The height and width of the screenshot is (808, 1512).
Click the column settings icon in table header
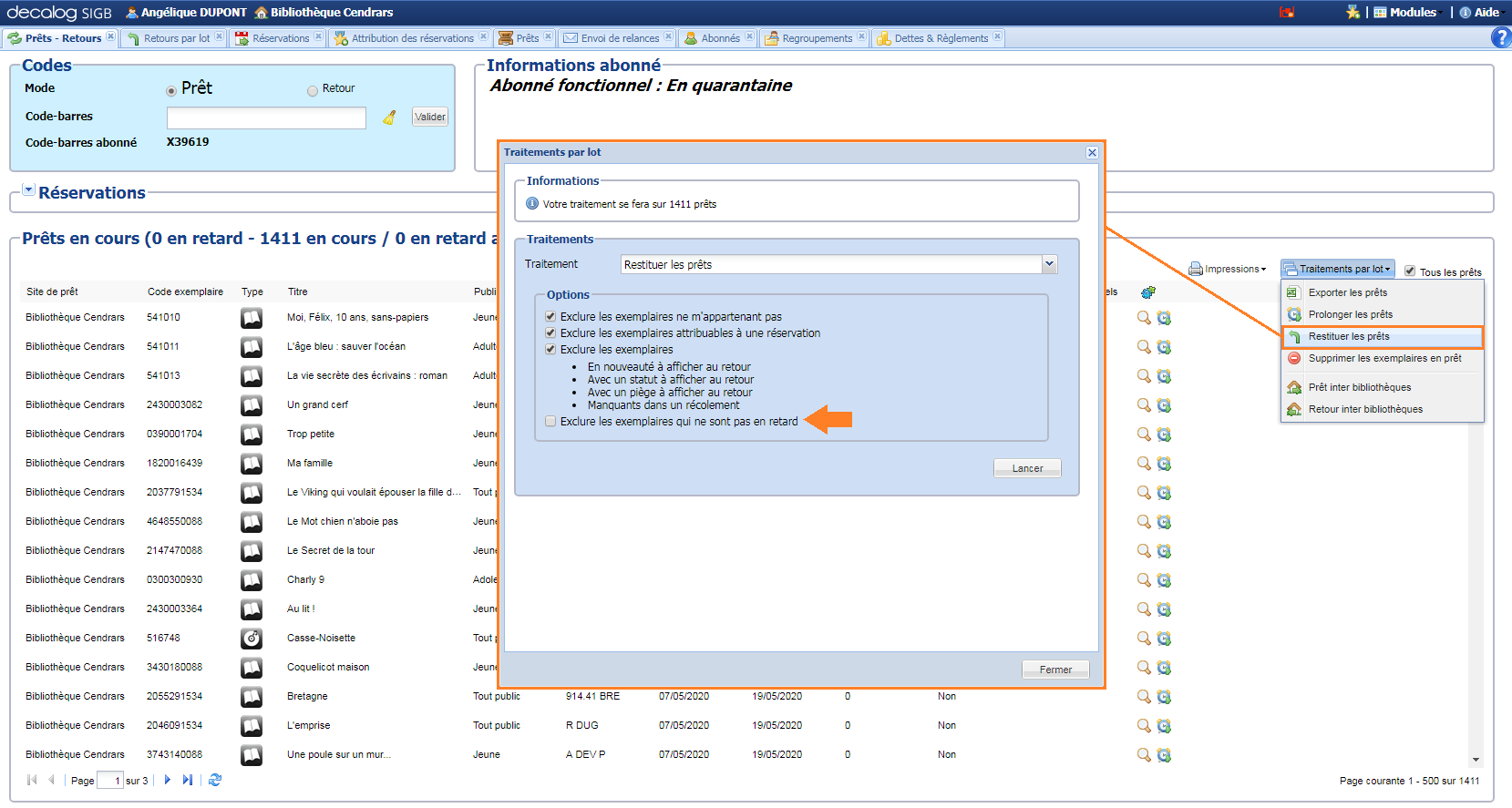[1148, 292]
